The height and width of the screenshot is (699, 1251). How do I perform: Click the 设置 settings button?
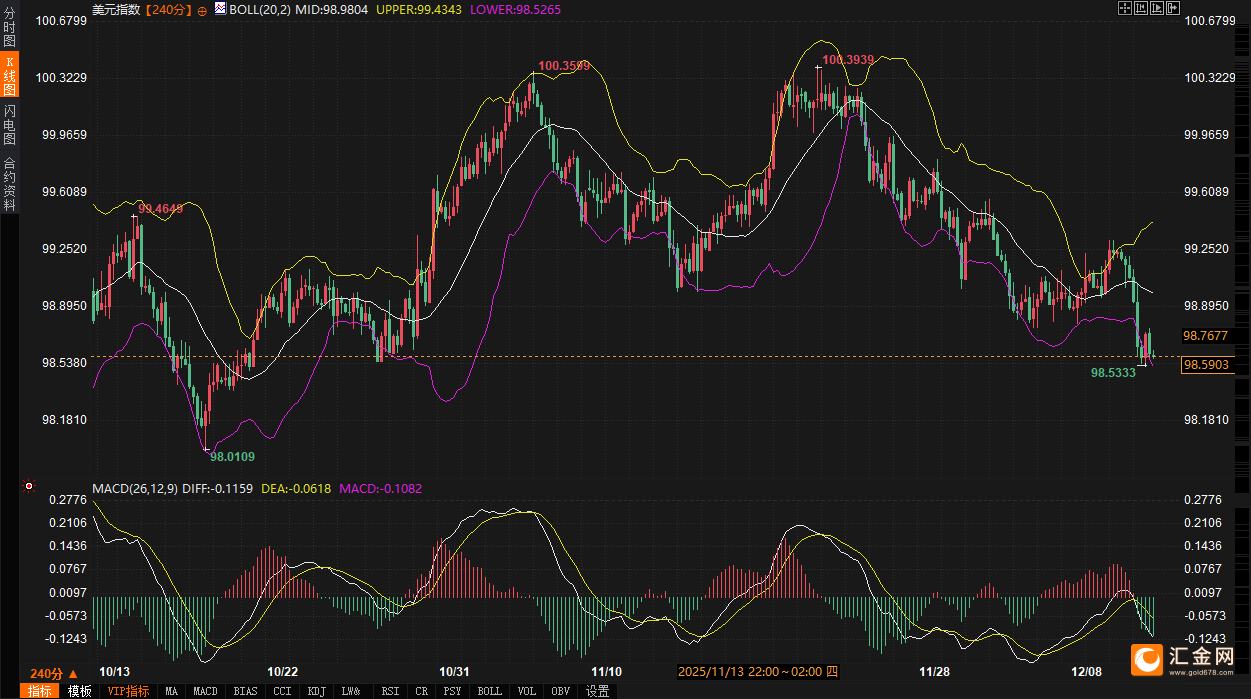597,691
